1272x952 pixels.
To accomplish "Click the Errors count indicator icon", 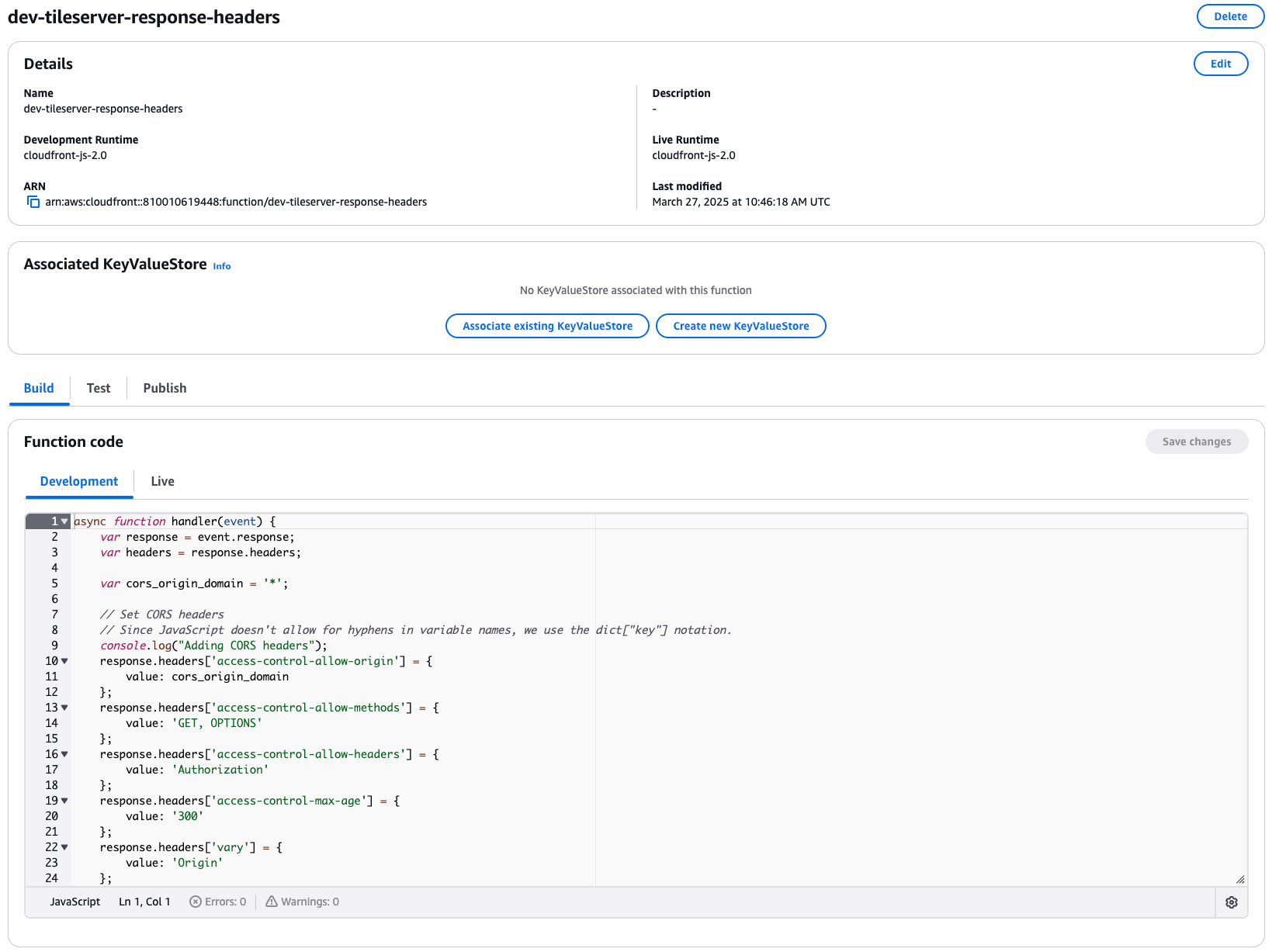I will 196,902.
